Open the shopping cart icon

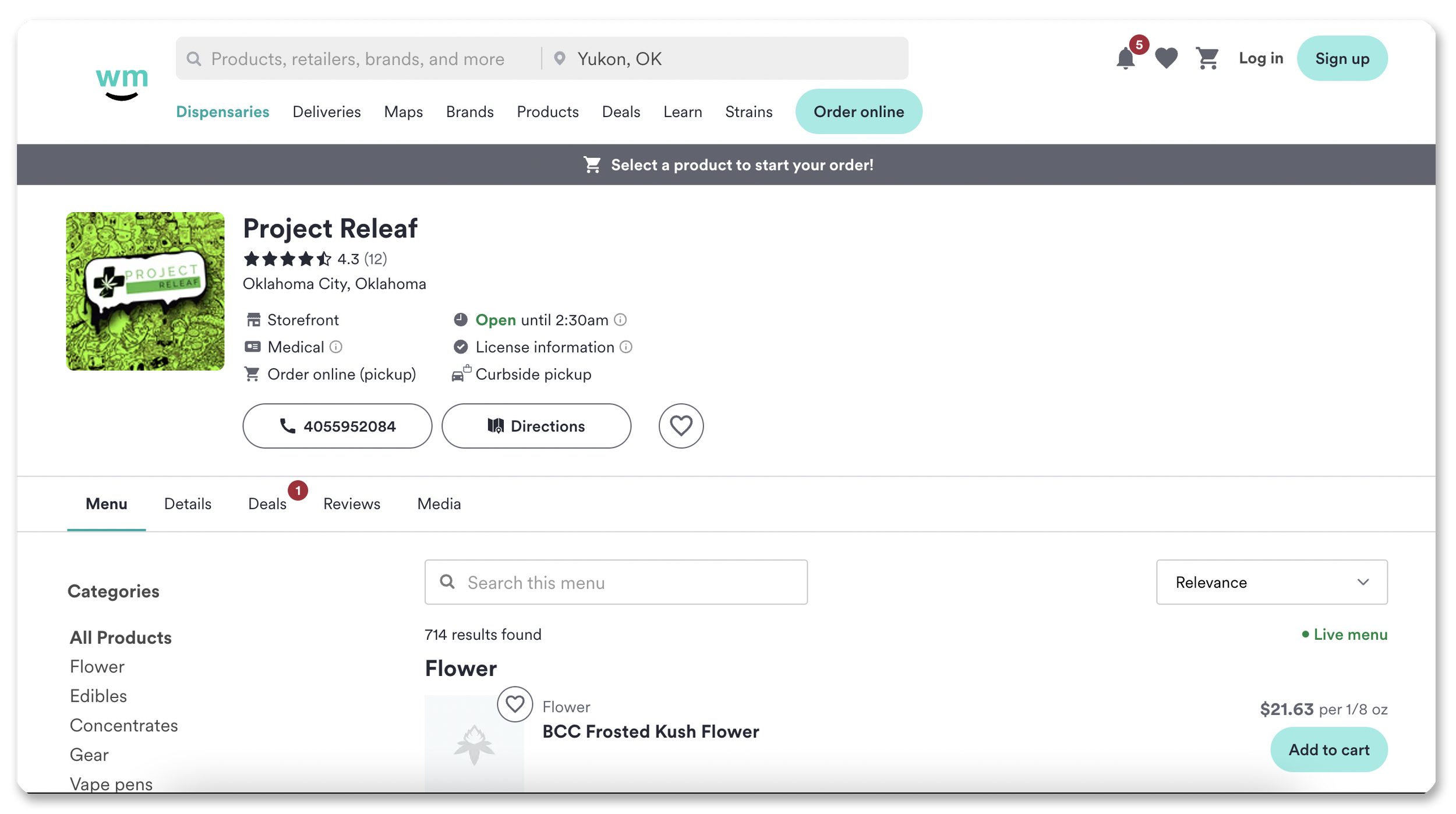(x=1206, y=58)
